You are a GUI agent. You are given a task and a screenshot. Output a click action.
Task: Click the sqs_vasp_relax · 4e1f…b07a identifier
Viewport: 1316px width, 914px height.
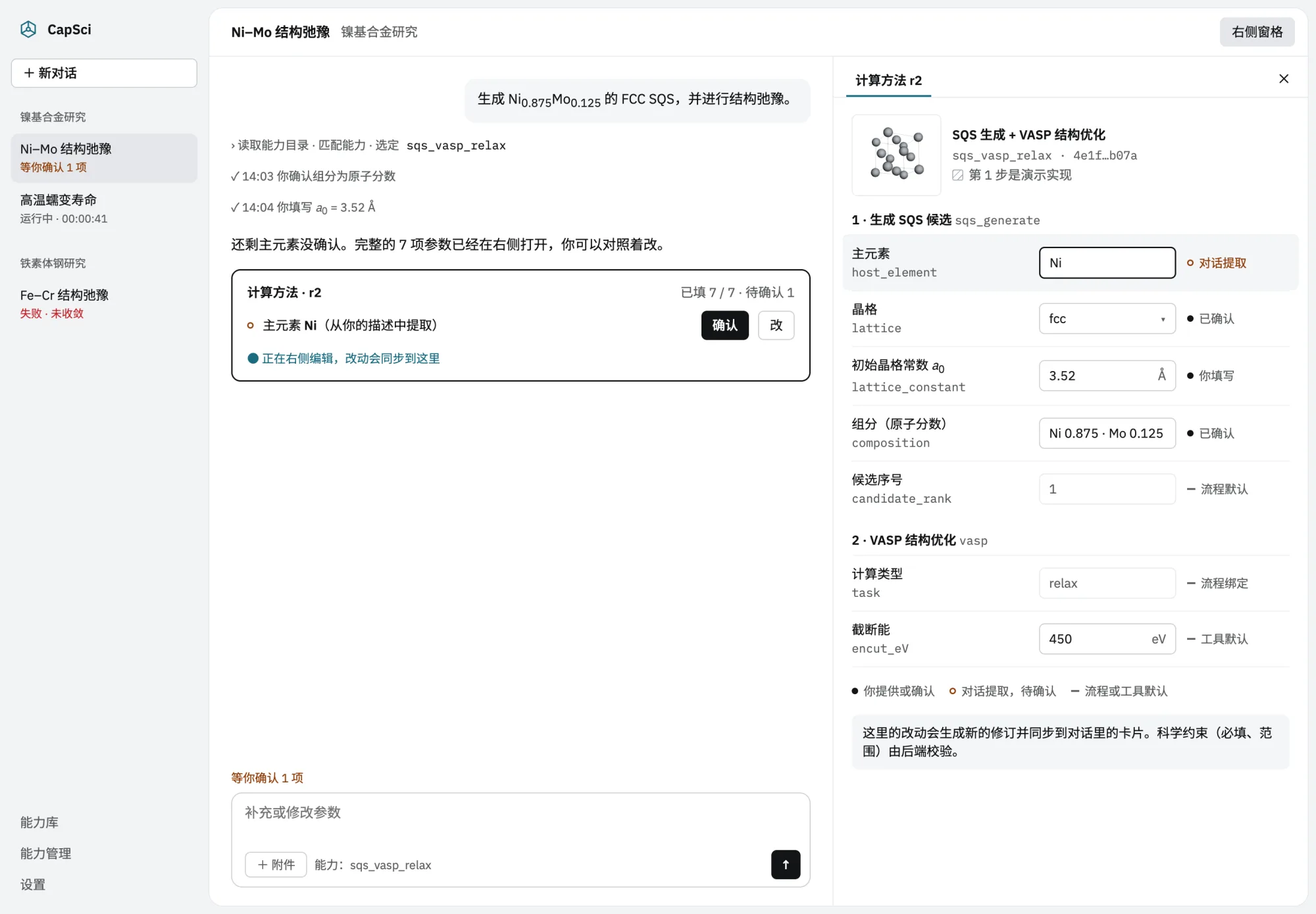click(x=1044, y=155)
